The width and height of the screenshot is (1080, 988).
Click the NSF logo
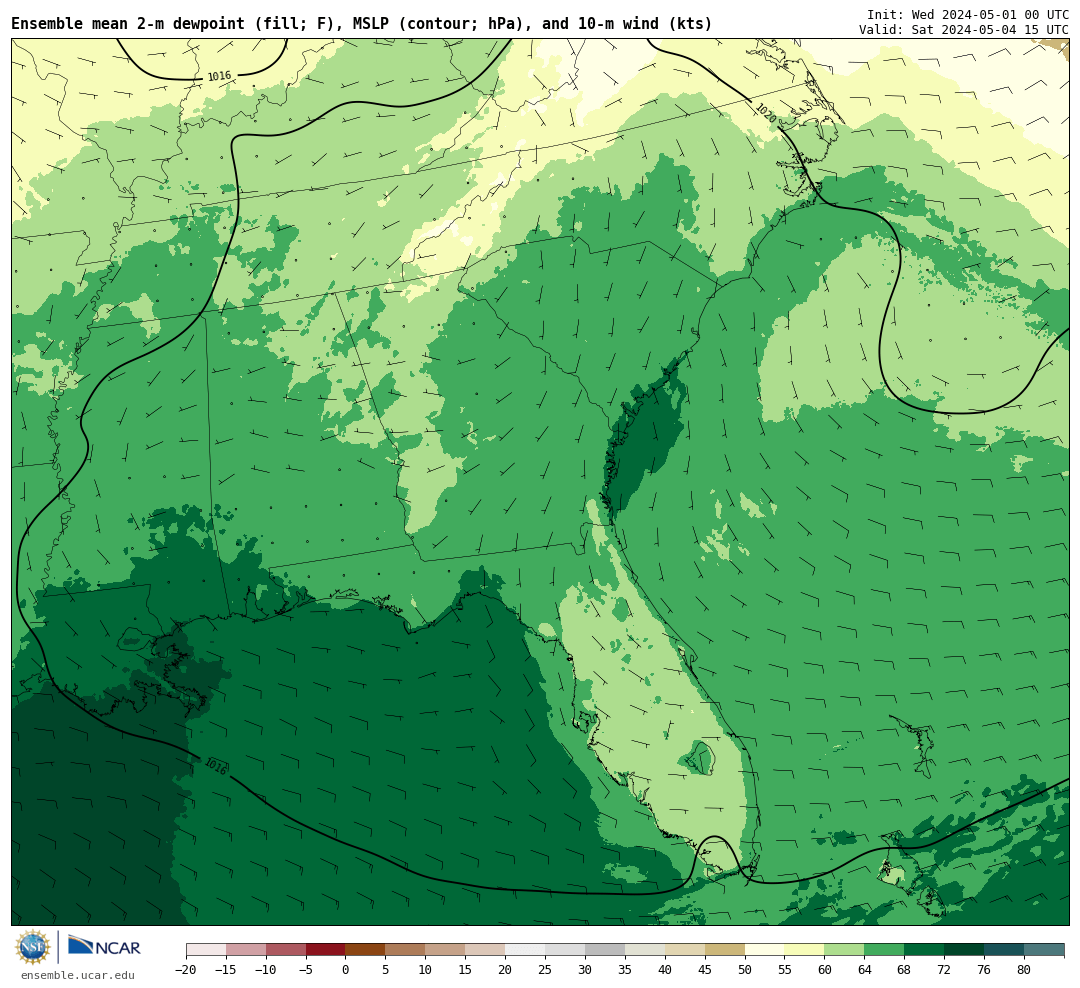(33, 947)
